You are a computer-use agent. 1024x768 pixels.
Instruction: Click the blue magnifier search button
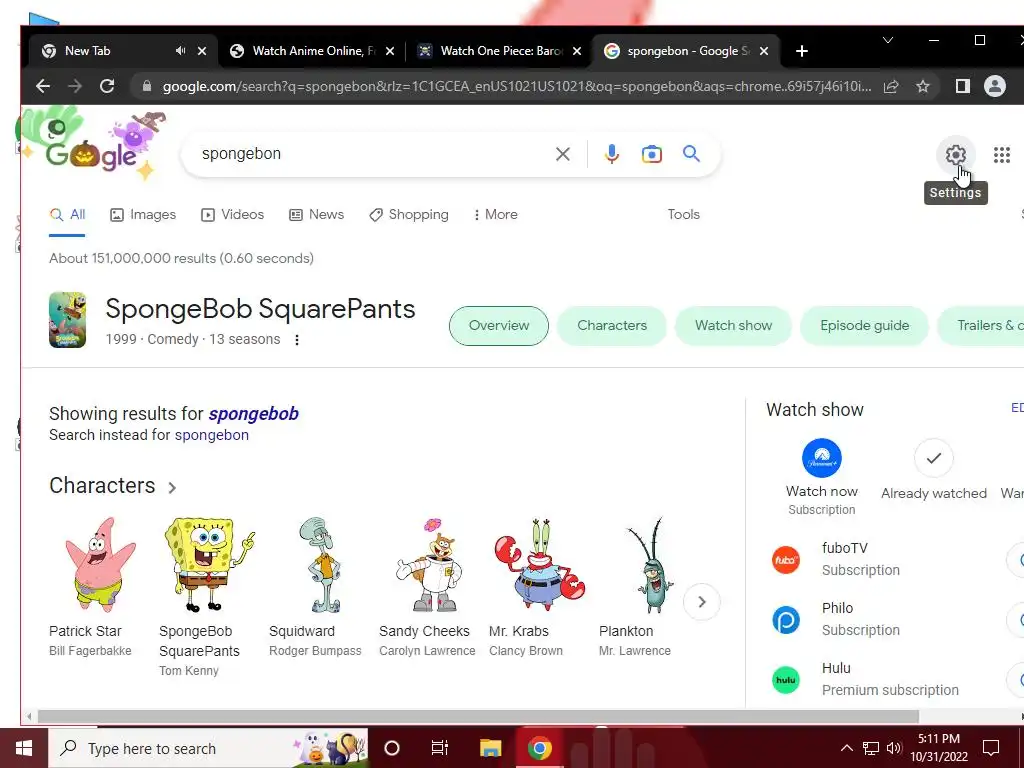[692, 153]
